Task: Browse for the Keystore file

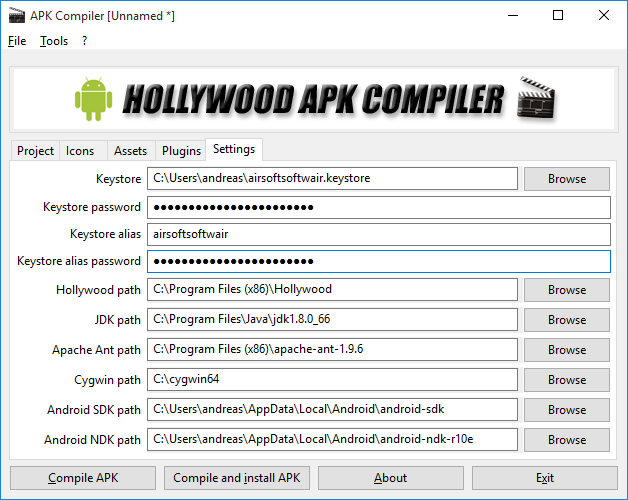Action: (x=567, y=179)
